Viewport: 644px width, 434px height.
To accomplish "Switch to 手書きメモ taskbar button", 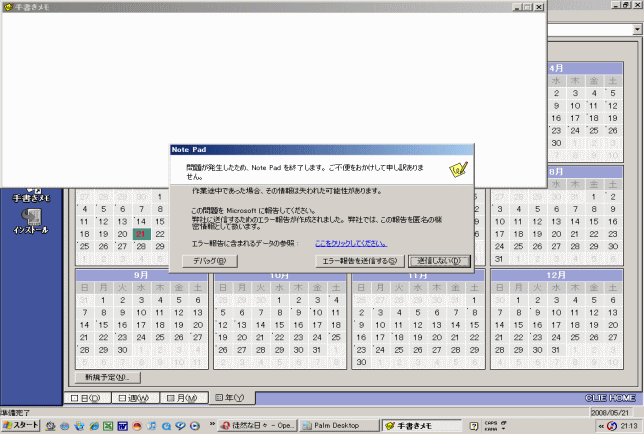I will coord(421,426).
